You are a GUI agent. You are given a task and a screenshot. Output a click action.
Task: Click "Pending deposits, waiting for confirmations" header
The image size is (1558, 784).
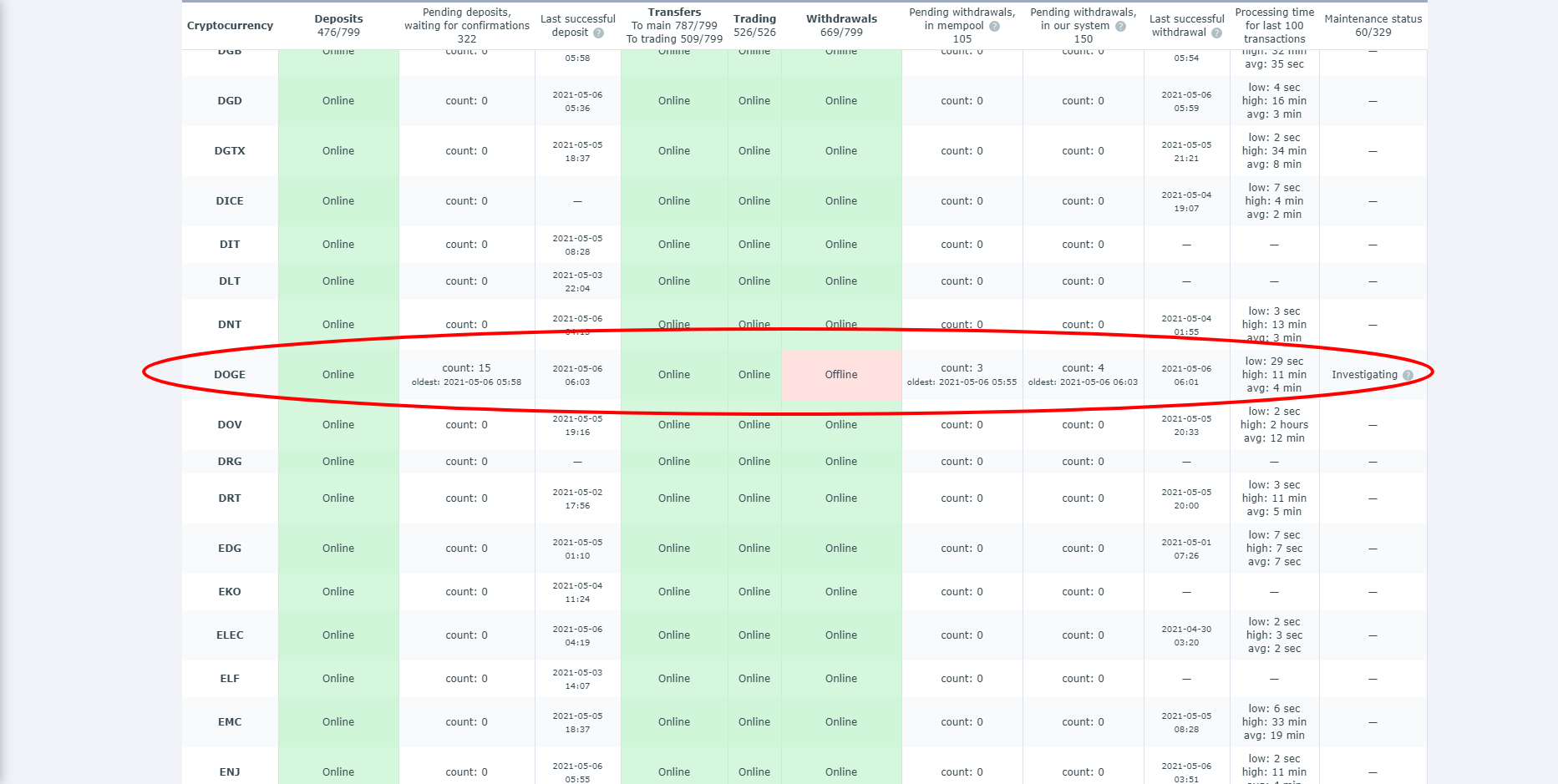[467, 26]
